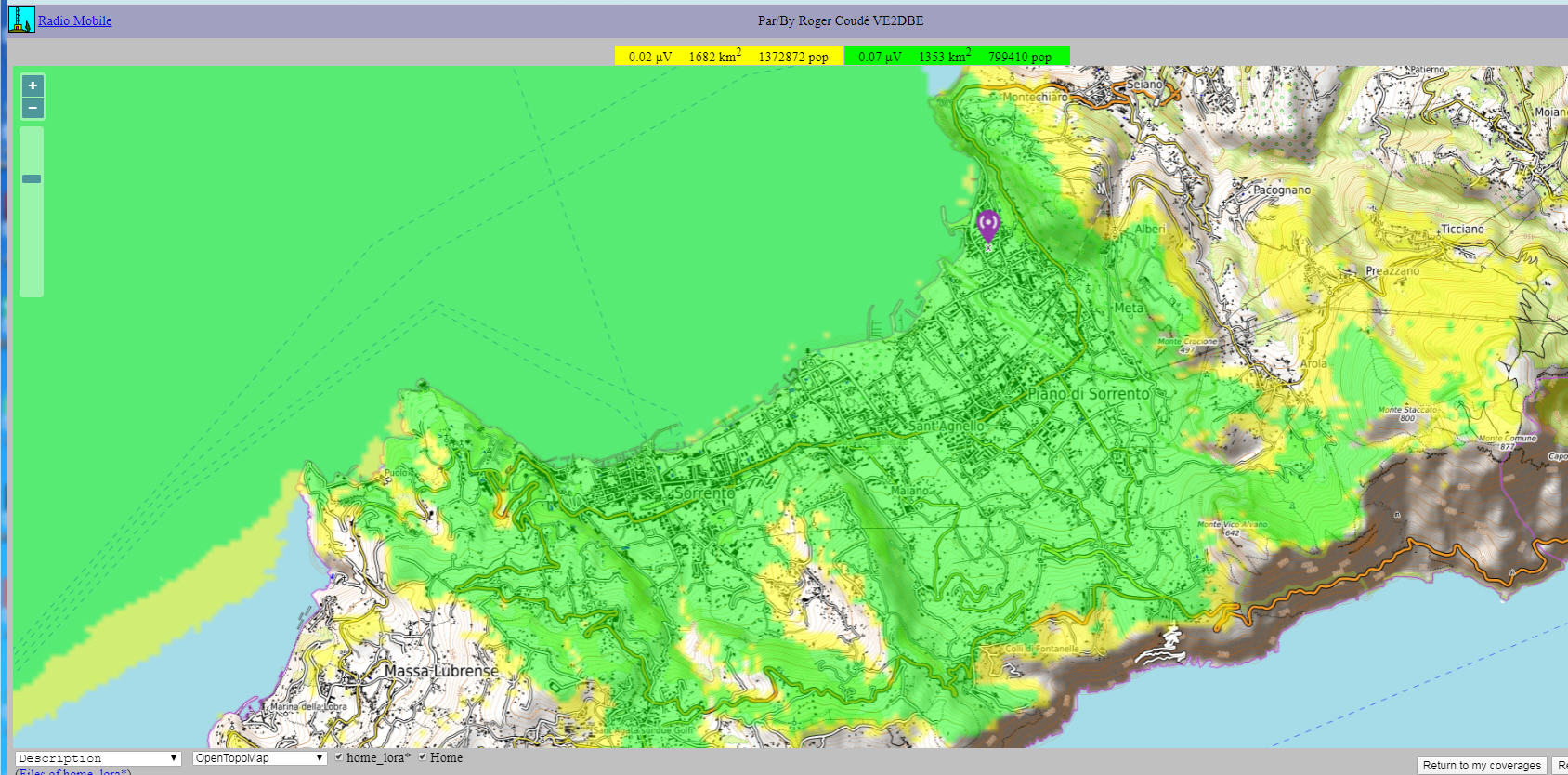
Task: Click Return to my coverages button
Action: tap(1482, 766)
